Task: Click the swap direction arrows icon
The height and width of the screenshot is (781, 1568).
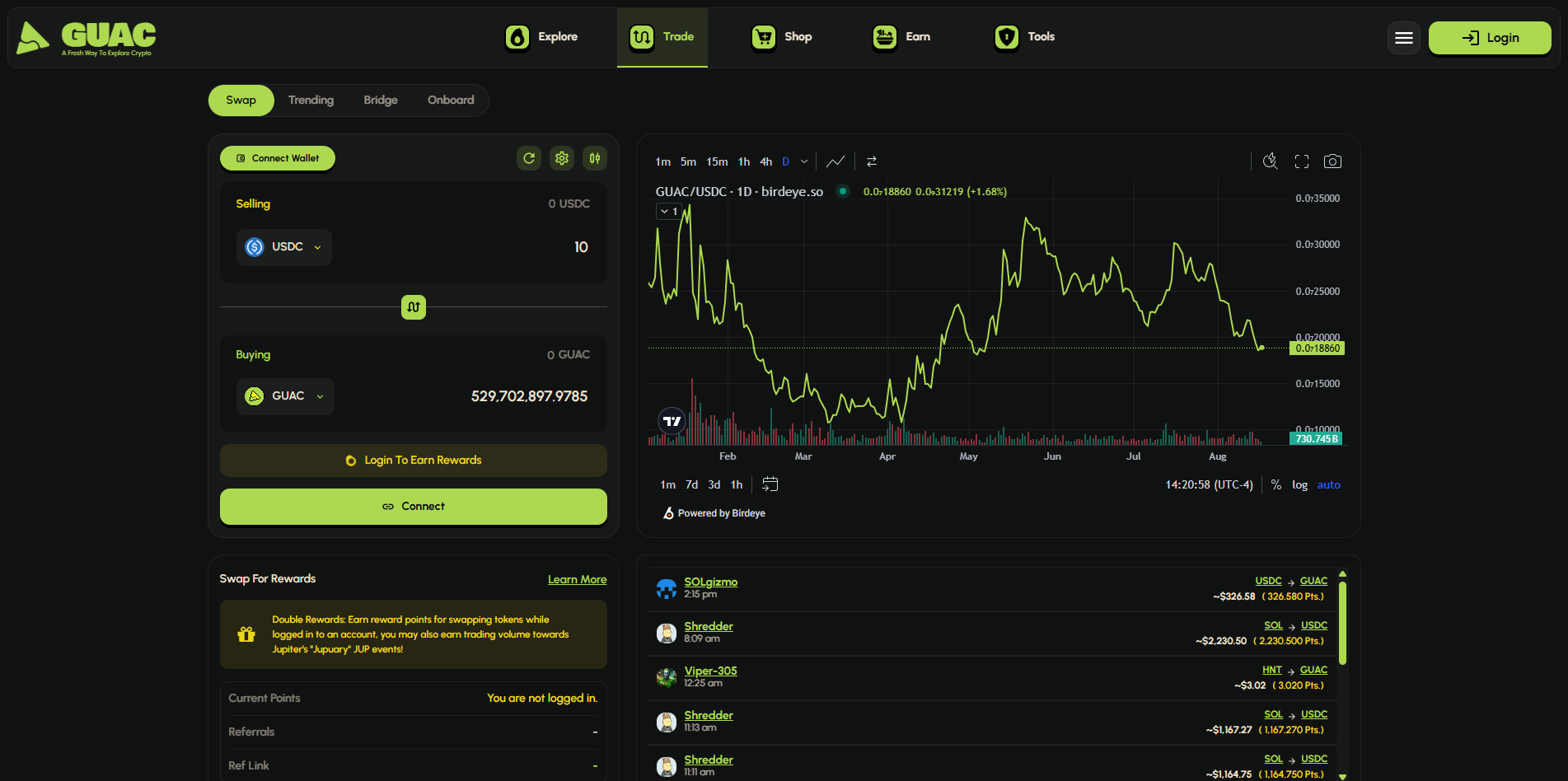Action: [414, 307]
